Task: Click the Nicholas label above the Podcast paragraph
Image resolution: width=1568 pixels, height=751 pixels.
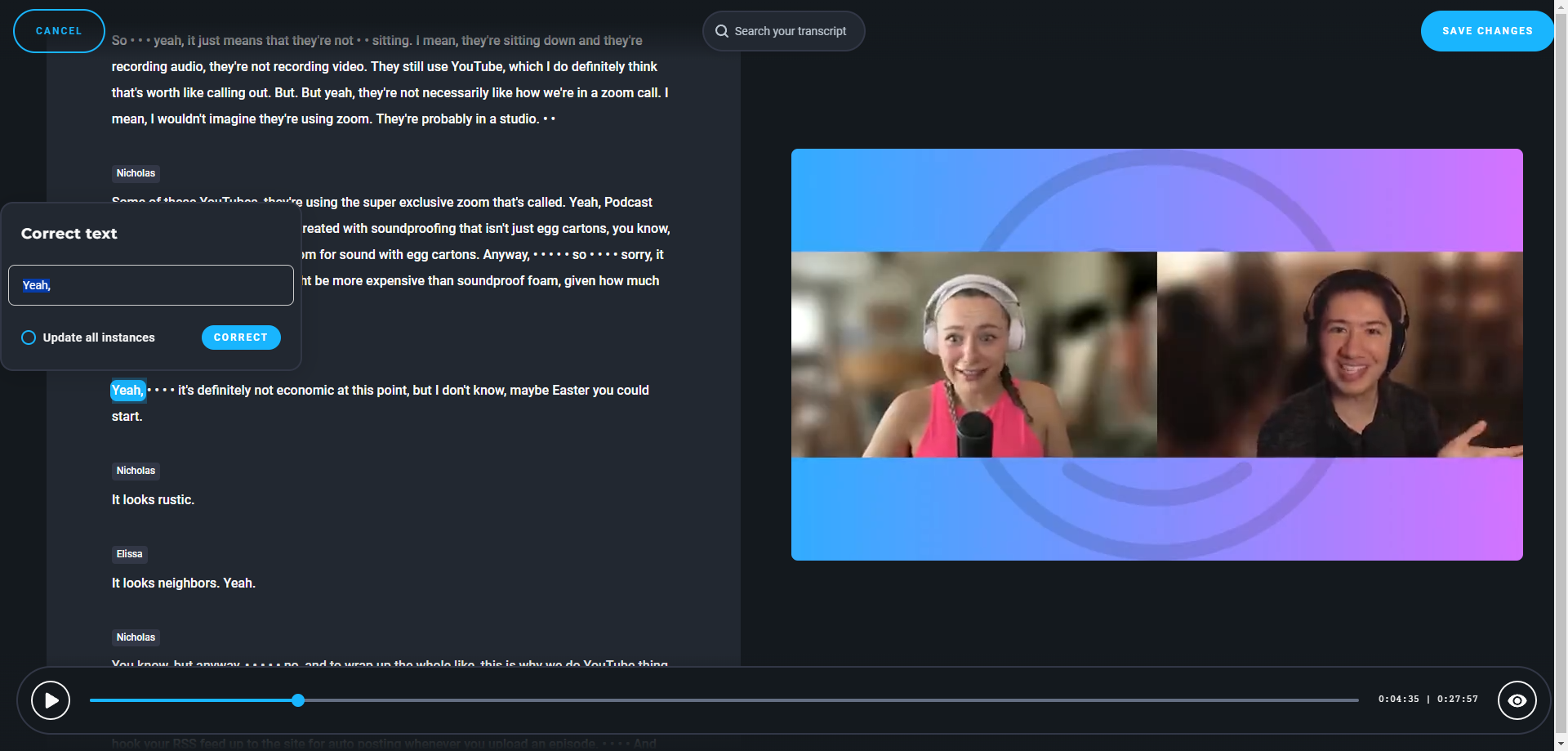Action: [136, 173]
